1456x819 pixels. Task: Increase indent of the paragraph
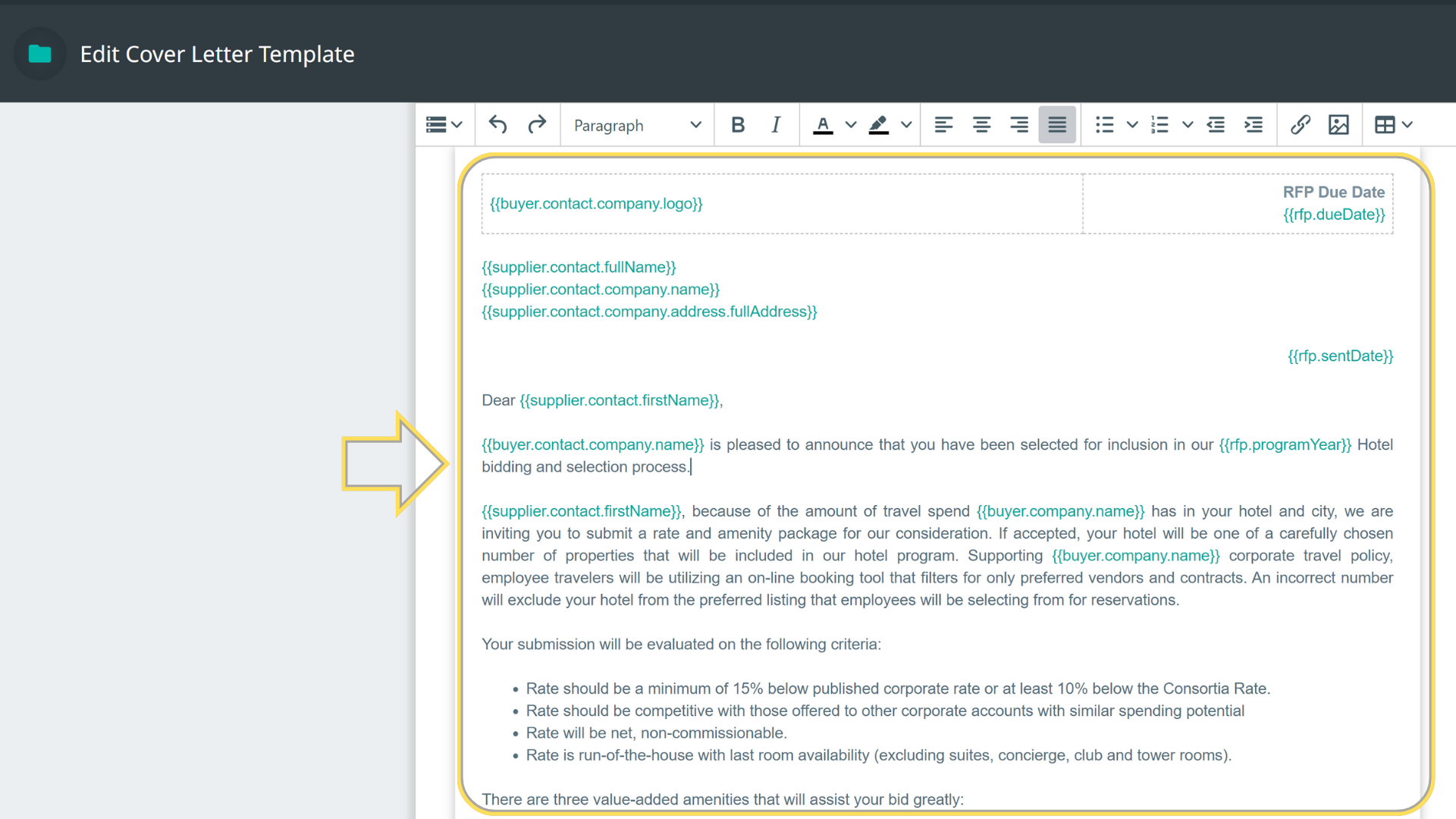(x=1254, y=125)
